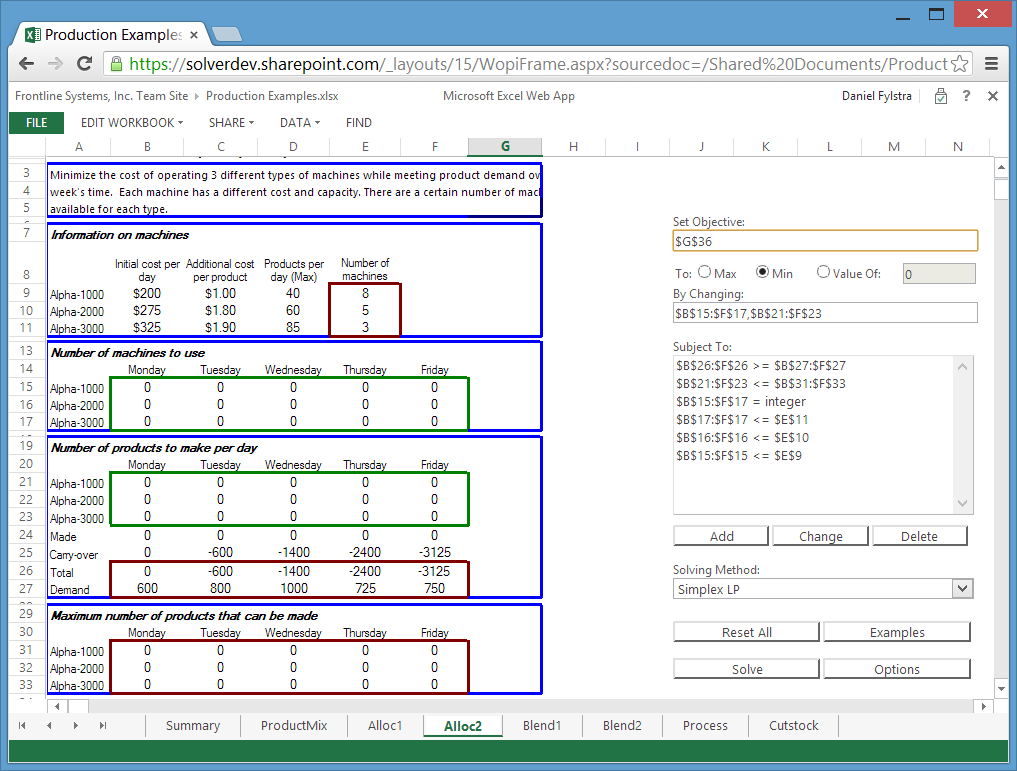Switch to the ProductMix sheet tab
The image size is (1017, 771).
click(294, 726)
